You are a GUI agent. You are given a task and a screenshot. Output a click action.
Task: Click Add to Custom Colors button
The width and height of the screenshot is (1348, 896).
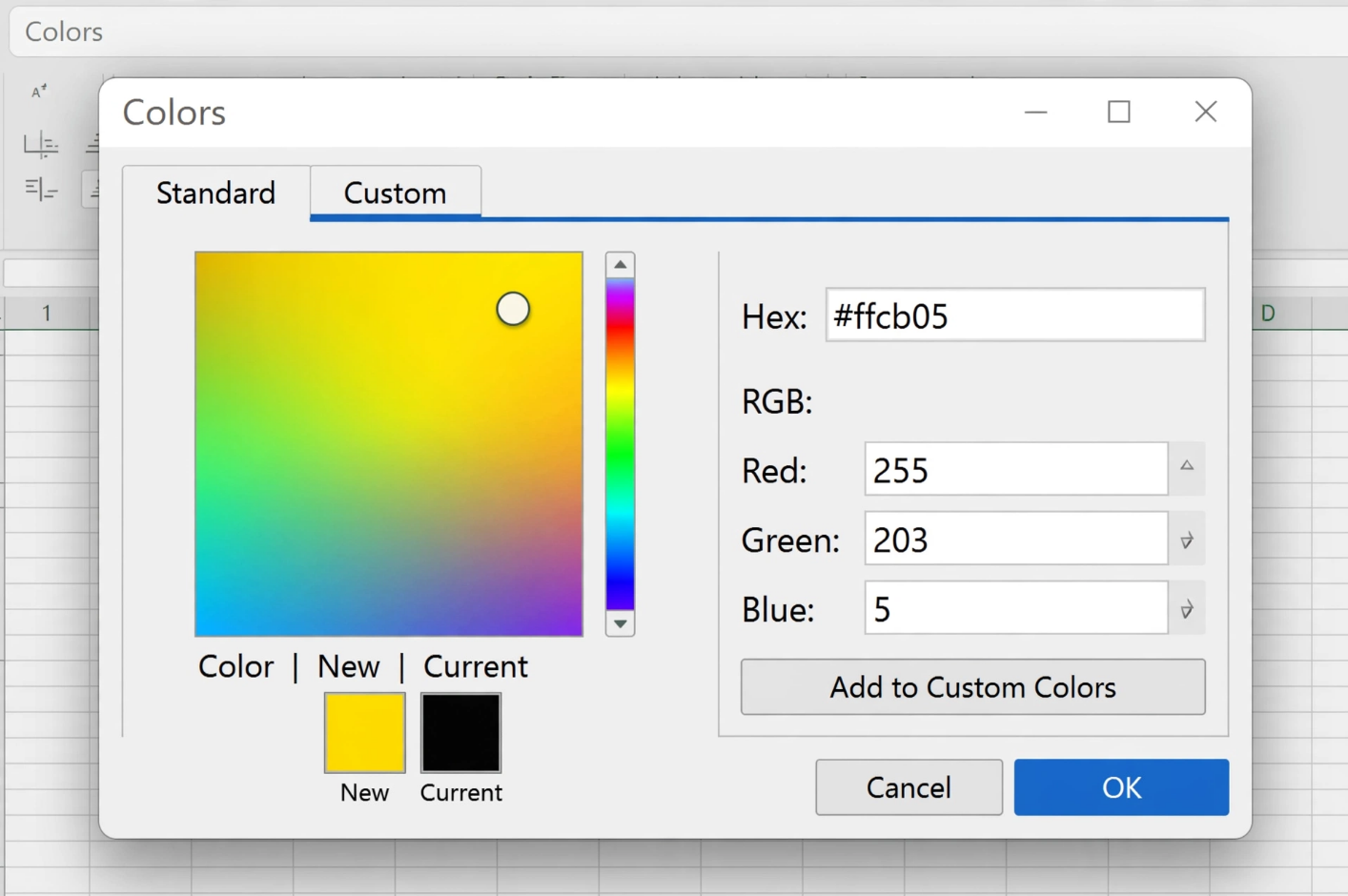pos(972,687)
